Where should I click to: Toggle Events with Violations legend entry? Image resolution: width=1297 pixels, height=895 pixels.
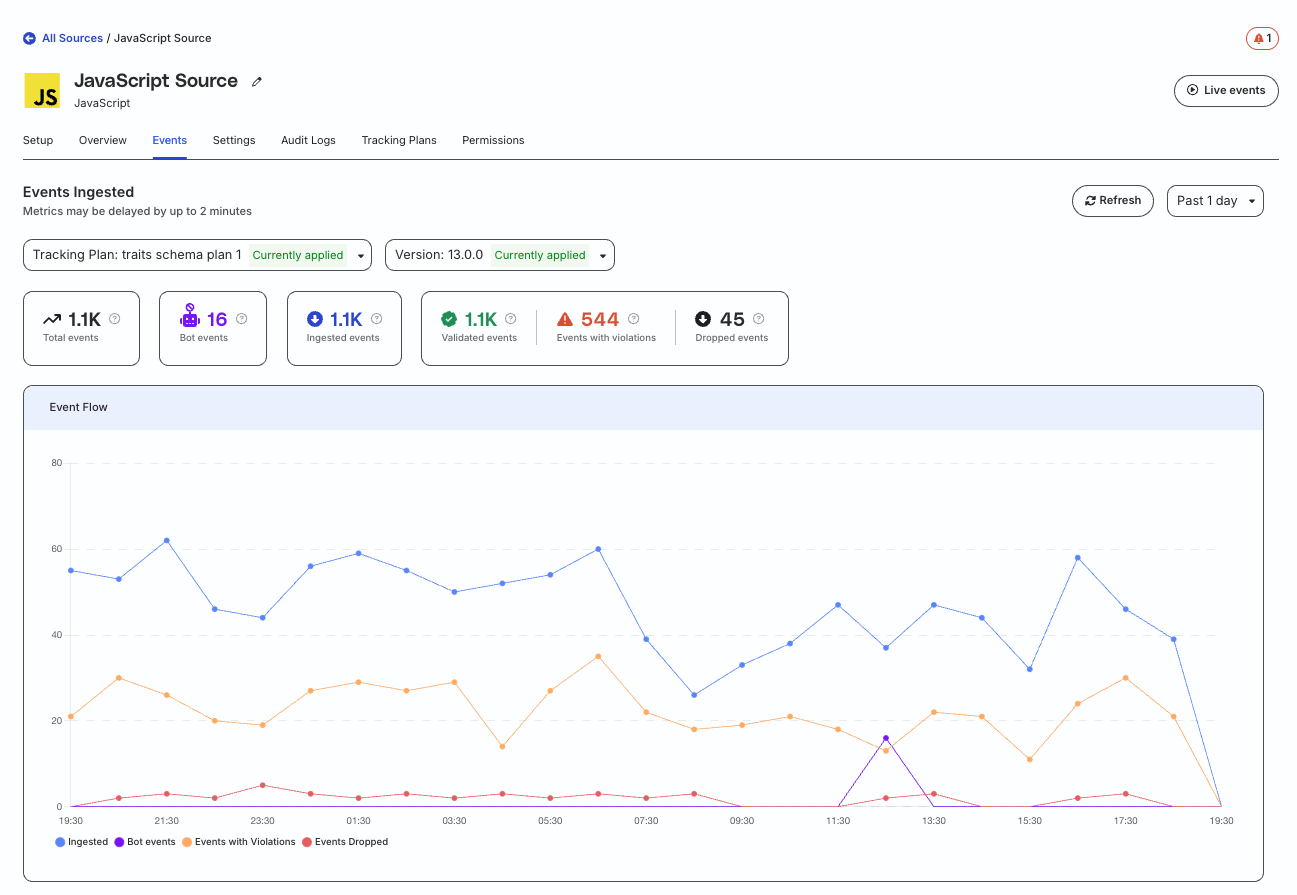pos(239,842)
